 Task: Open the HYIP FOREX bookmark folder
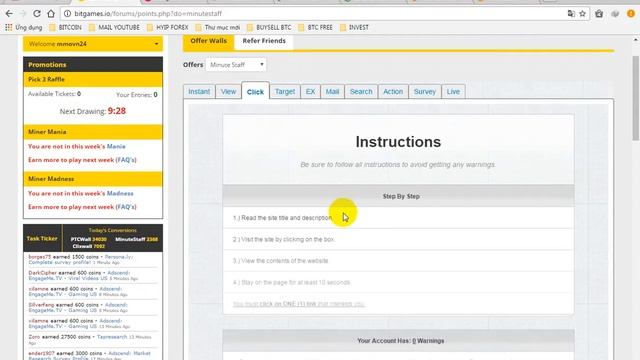click(x=168, y=27)
